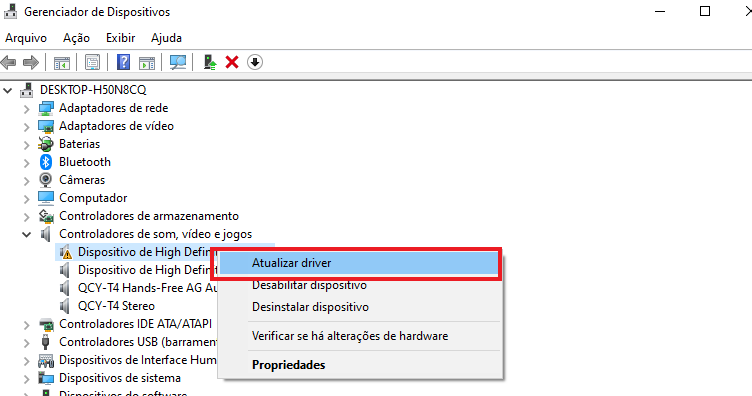Select the QCY-T4 Stereo device
Image resolution: width=752 pixels, height=396 pixels.
coord(117,306)
